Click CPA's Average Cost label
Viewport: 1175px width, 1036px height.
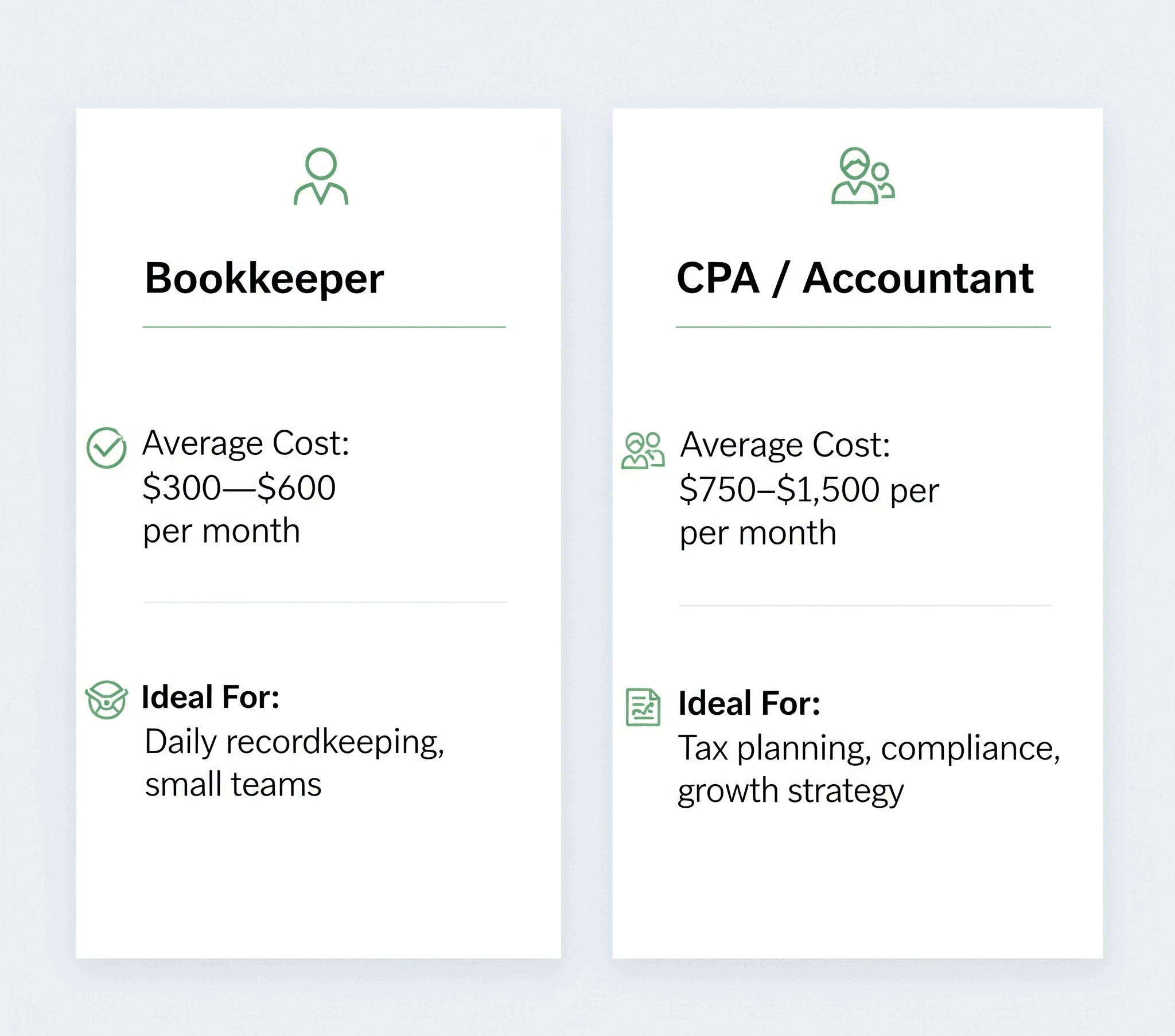pos(785,445)
